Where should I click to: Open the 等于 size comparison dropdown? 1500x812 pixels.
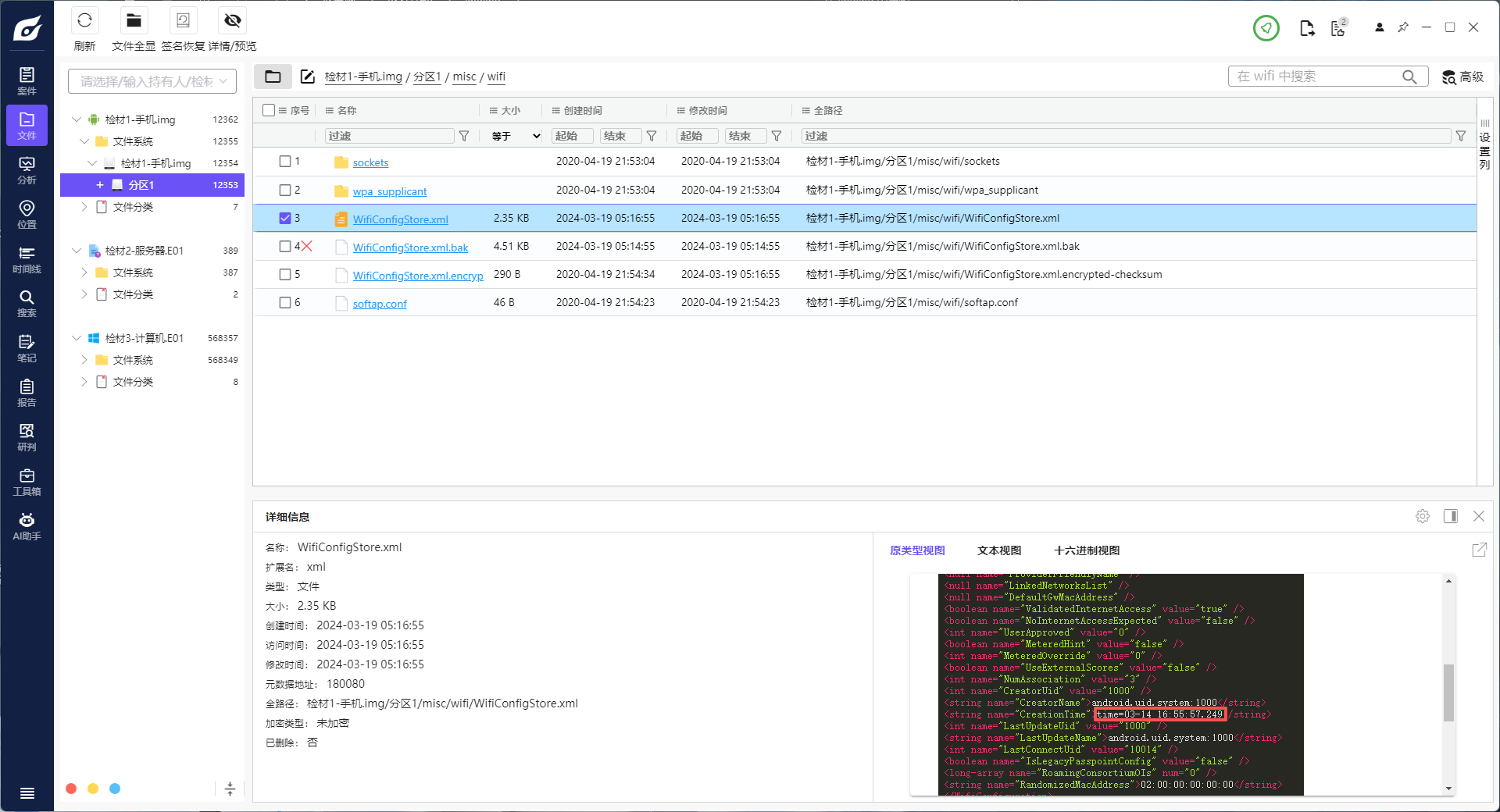point(516,136)
